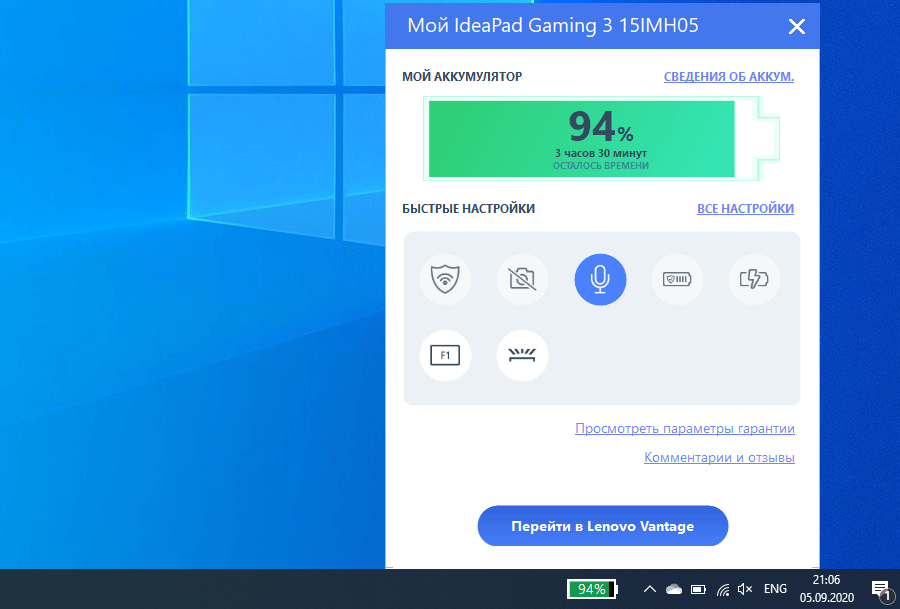This screenshot has width=900, height=609.
Task: Close the Мой IdeaPad Gaming panel
Action: 797,26
